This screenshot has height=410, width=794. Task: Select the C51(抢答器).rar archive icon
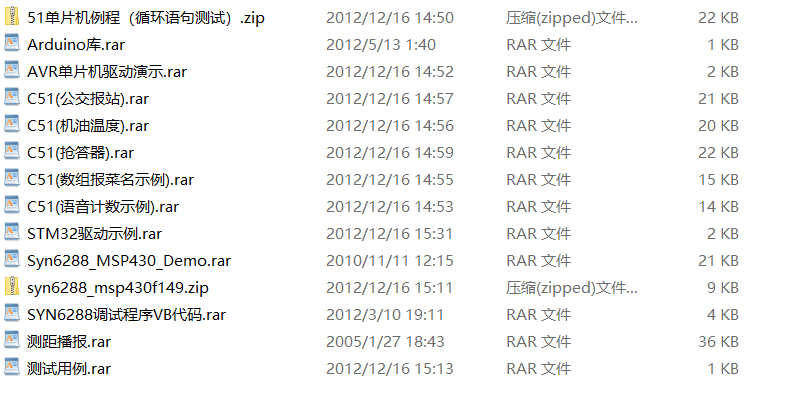12,151
